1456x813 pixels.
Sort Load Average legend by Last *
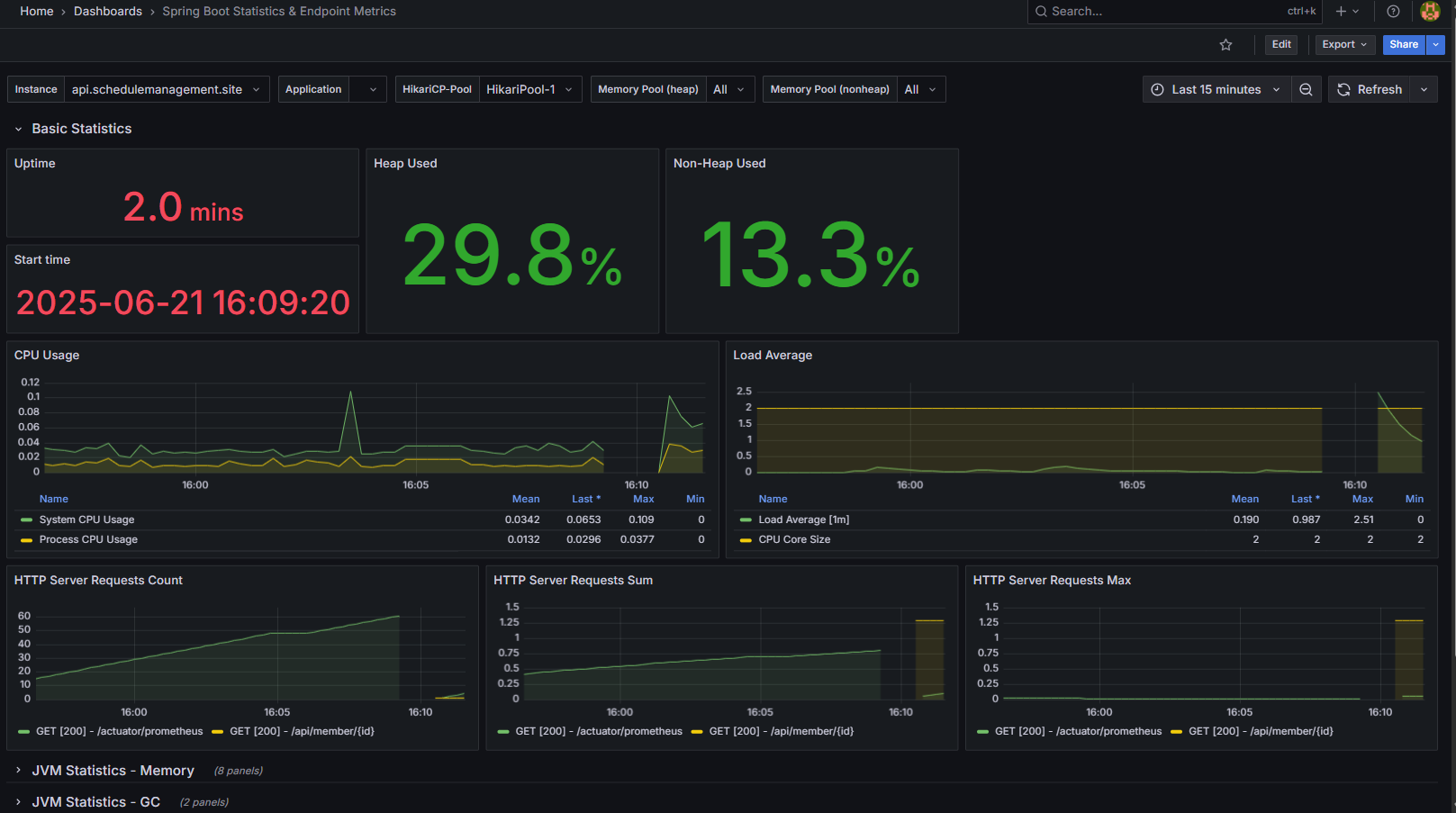[1306, 499]
